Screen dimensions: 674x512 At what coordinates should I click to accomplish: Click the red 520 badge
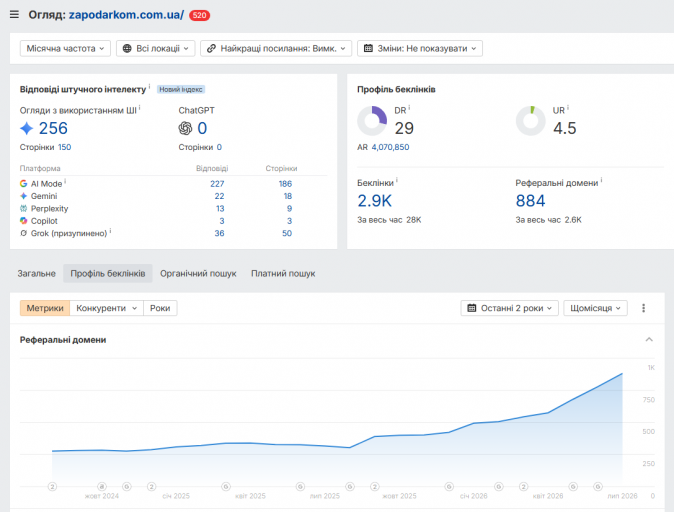[199, 15]
